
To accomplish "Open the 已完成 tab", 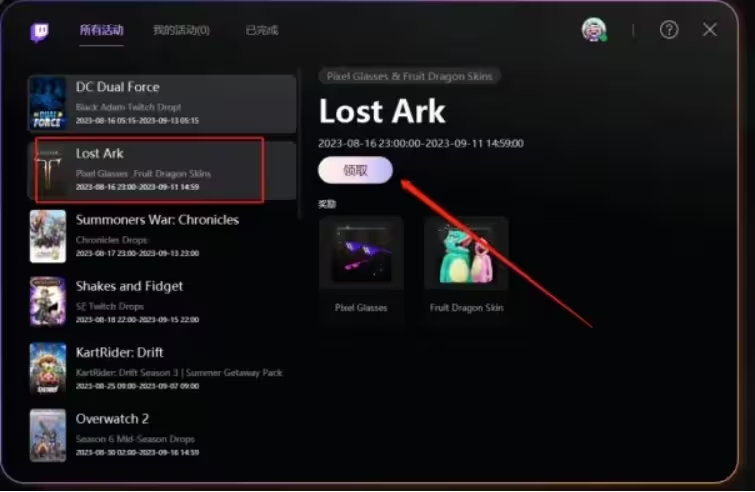I will point(262,30).
